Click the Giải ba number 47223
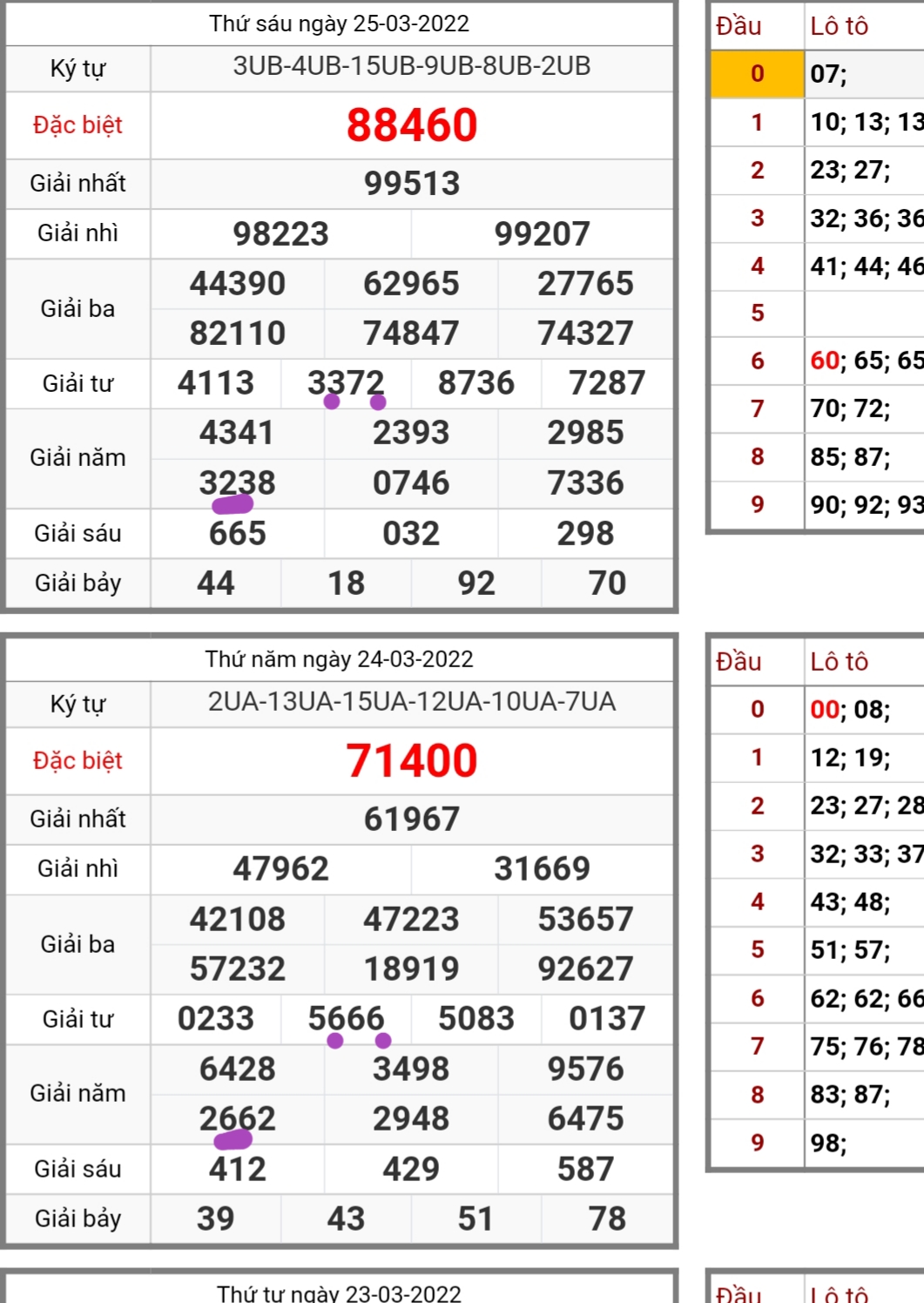The image size is (924, 1303). click(x=411, y=919)
